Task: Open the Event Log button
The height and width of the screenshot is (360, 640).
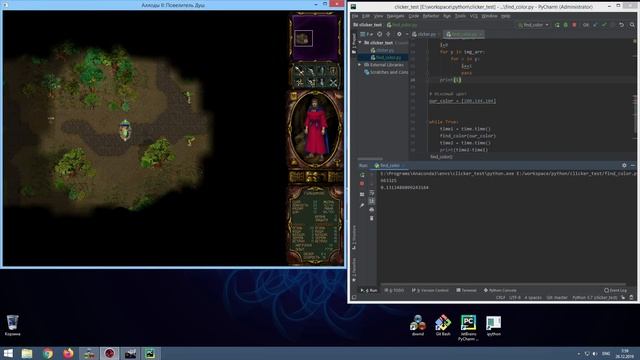Action: tap(616, 290)
